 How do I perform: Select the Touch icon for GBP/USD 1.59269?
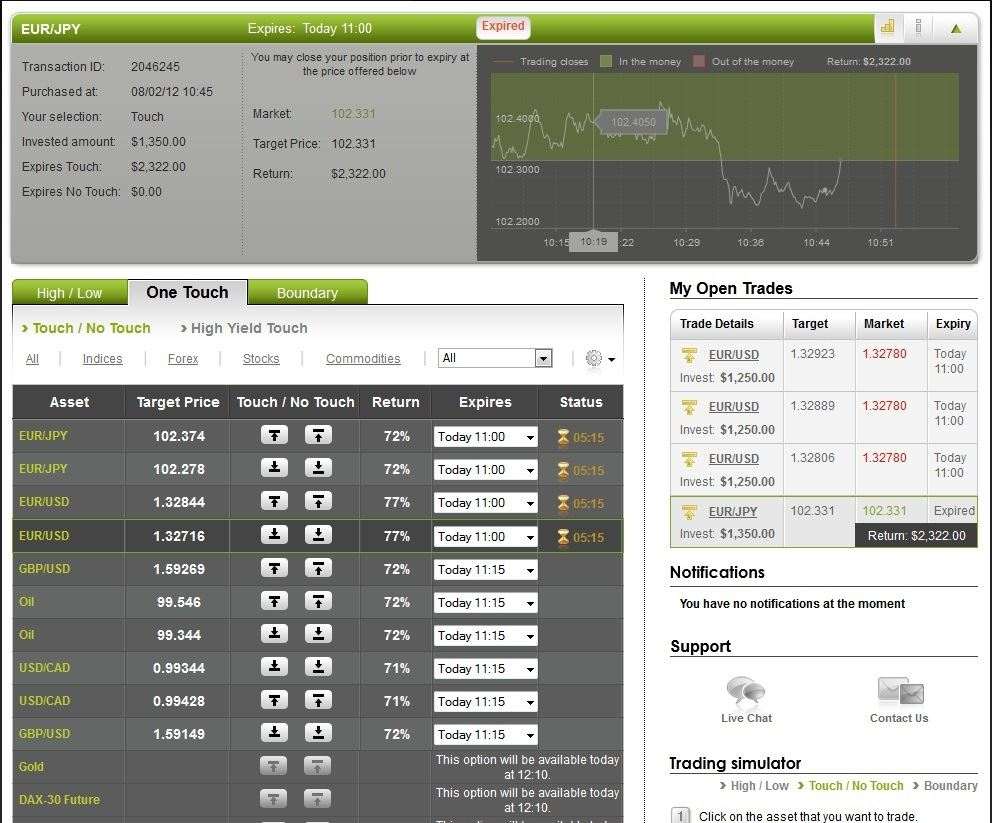[x=272, y=569]
